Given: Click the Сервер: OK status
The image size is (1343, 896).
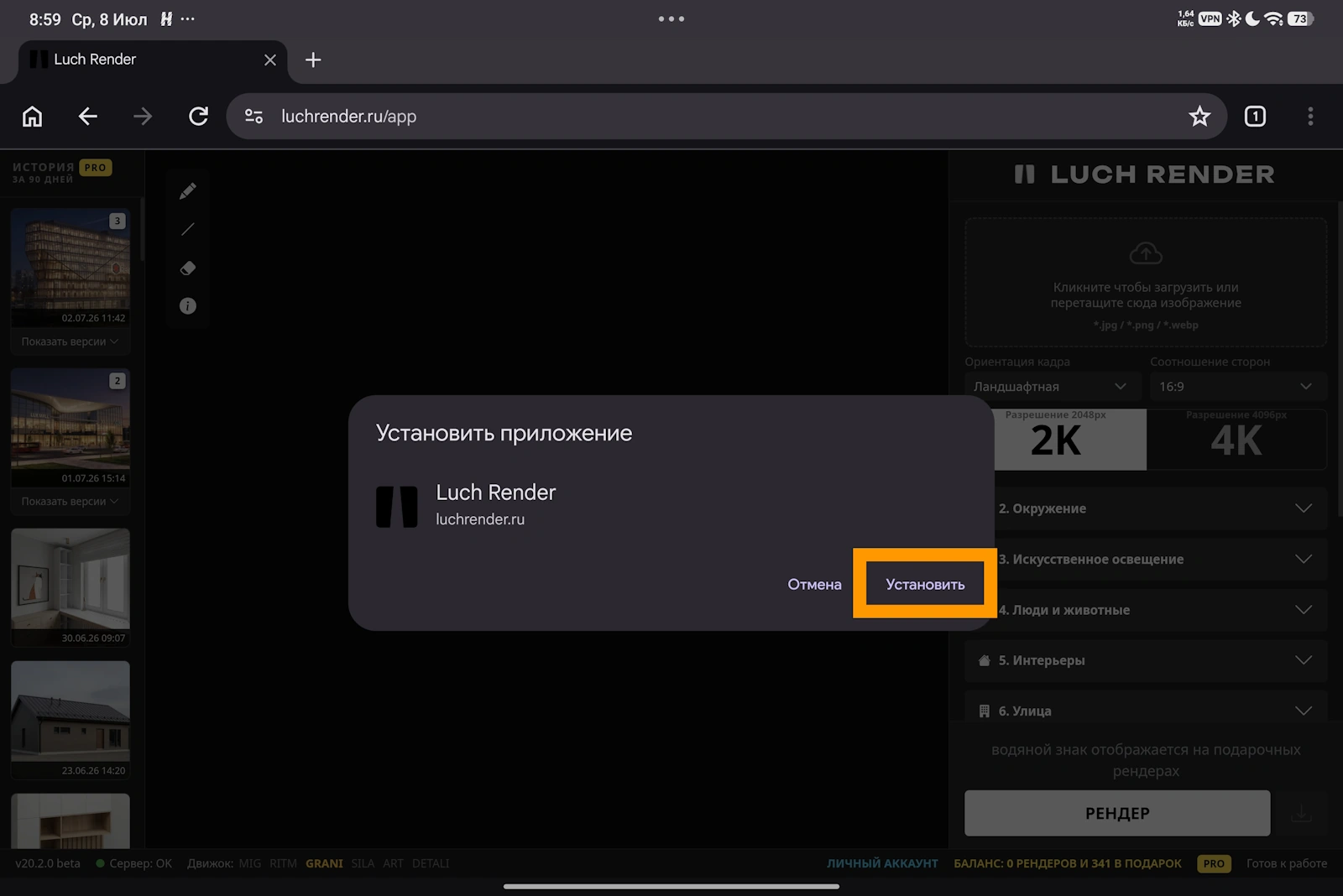Looking at the screenshot, I should pyautogui.click(x=134, y=863).
